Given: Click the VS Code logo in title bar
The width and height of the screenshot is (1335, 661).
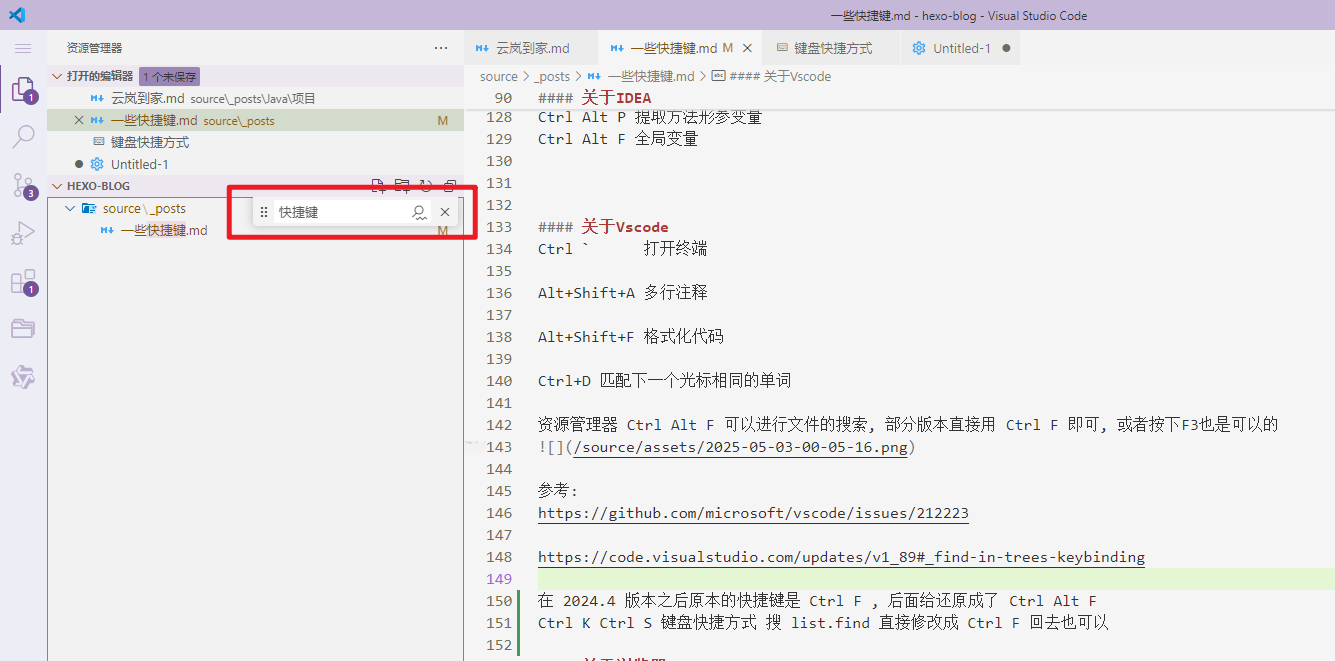Looking at the screenshot, I should [x=17, y=15].
